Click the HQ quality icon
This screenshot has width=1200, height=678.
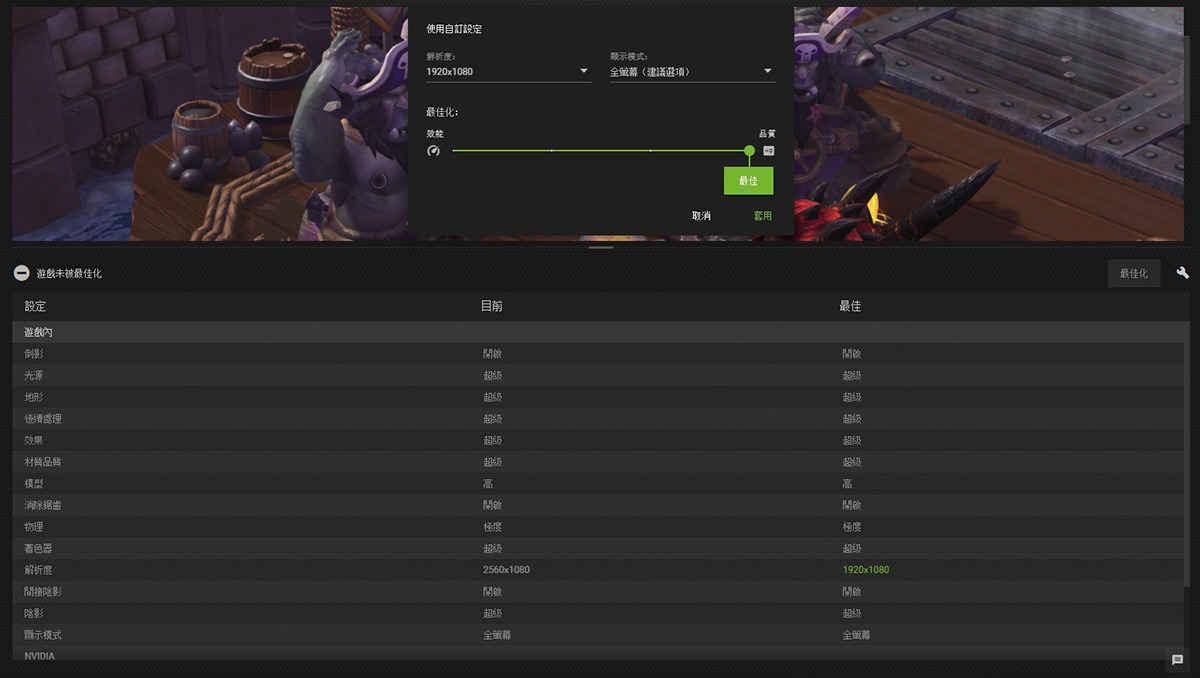[x=768, y=151]
